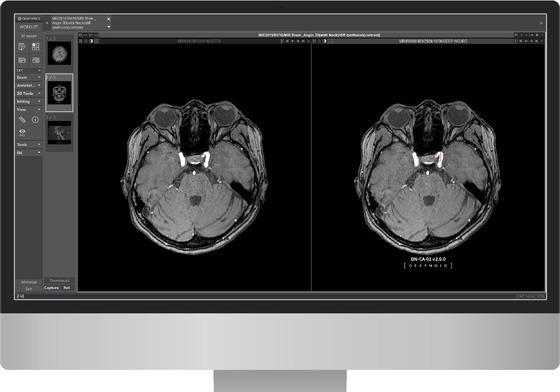The width and height of the screenshot is (560, 392).
Task: Expand the Editing section
Action: [29, 102]
